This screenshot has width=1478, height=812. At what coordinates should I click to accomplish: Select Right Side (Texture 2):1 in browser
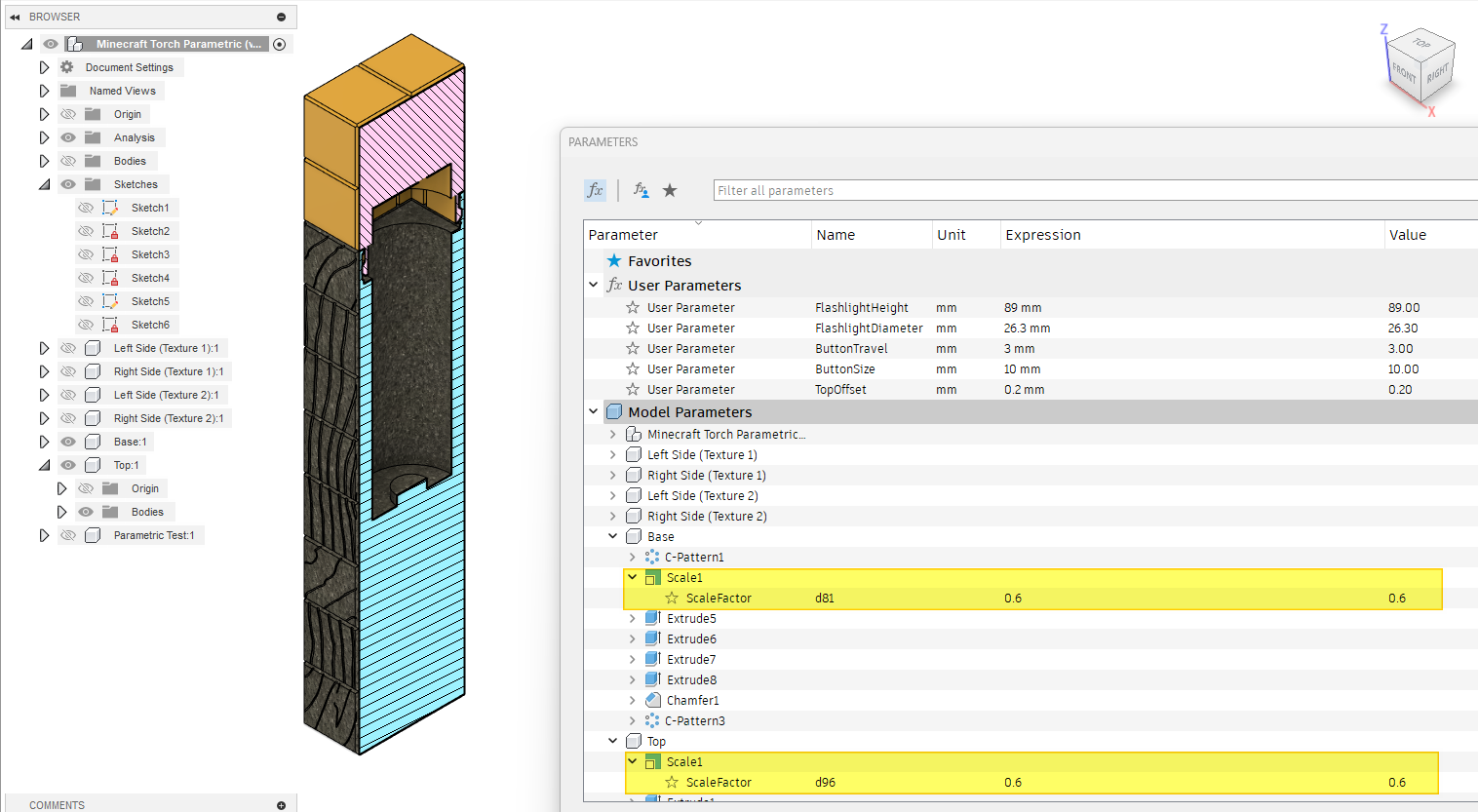169,418
